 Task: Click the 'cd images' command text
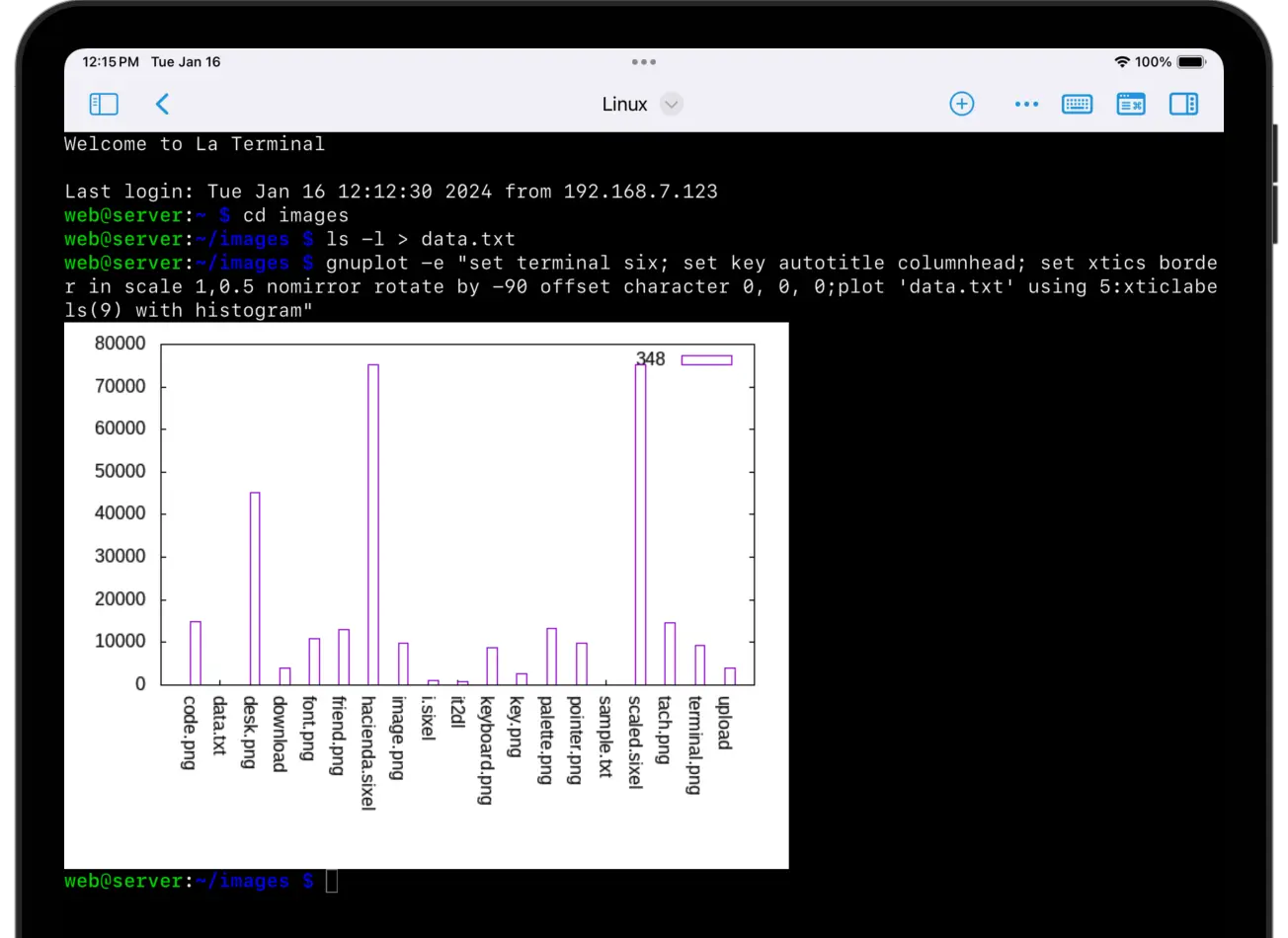pos(295,215)
